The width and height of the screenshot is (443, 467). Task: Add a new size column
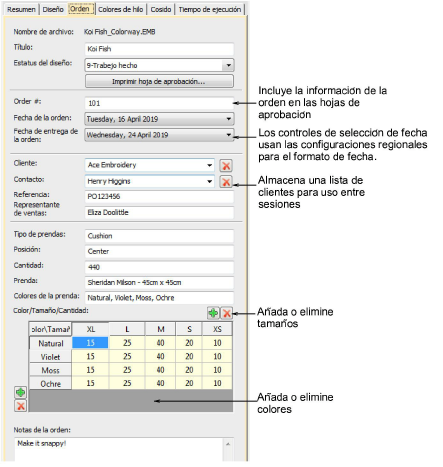[213, 313]
